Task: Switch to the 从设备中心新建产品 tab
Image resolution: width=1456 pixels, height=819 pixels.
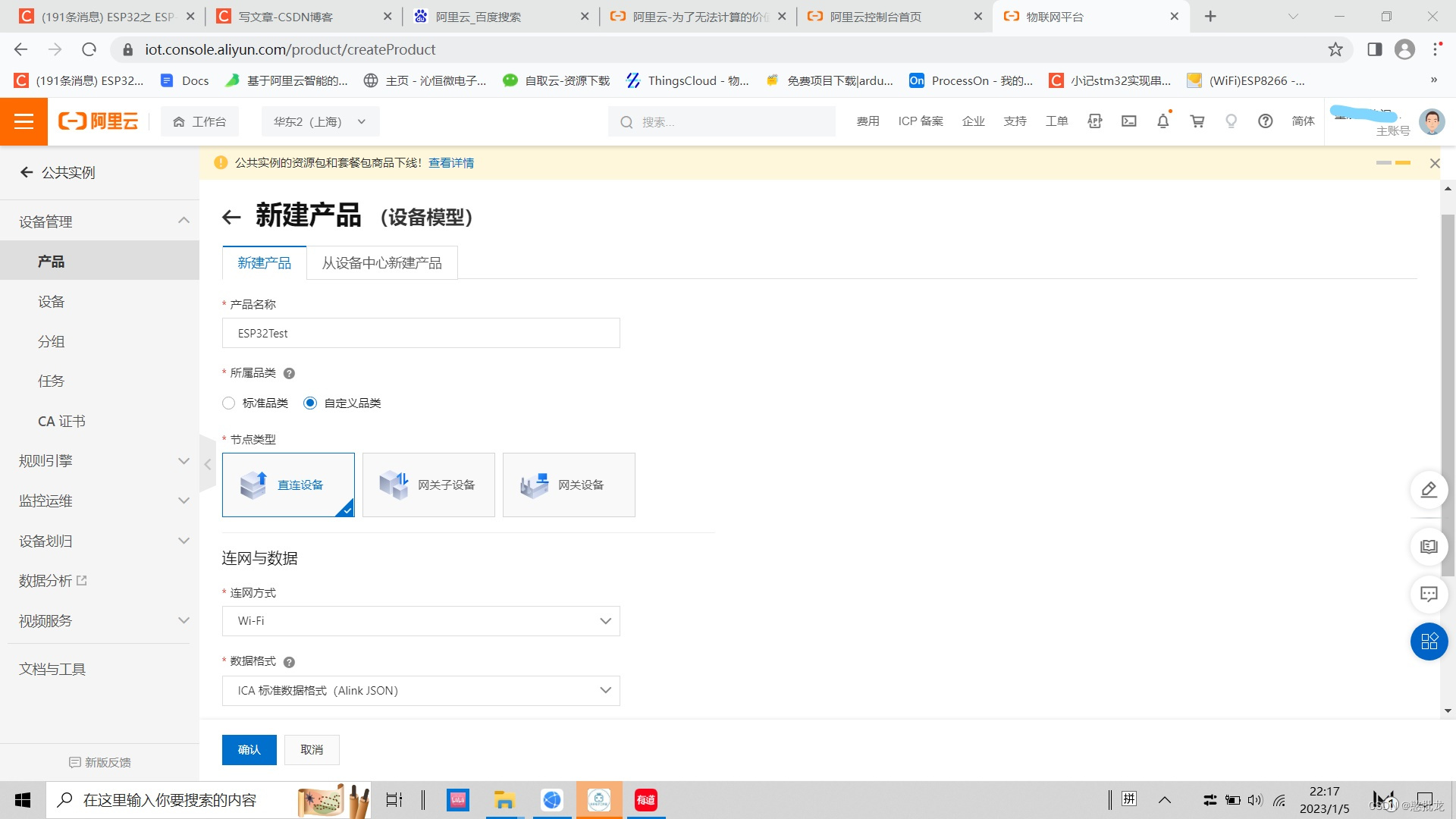Action: 382,262
